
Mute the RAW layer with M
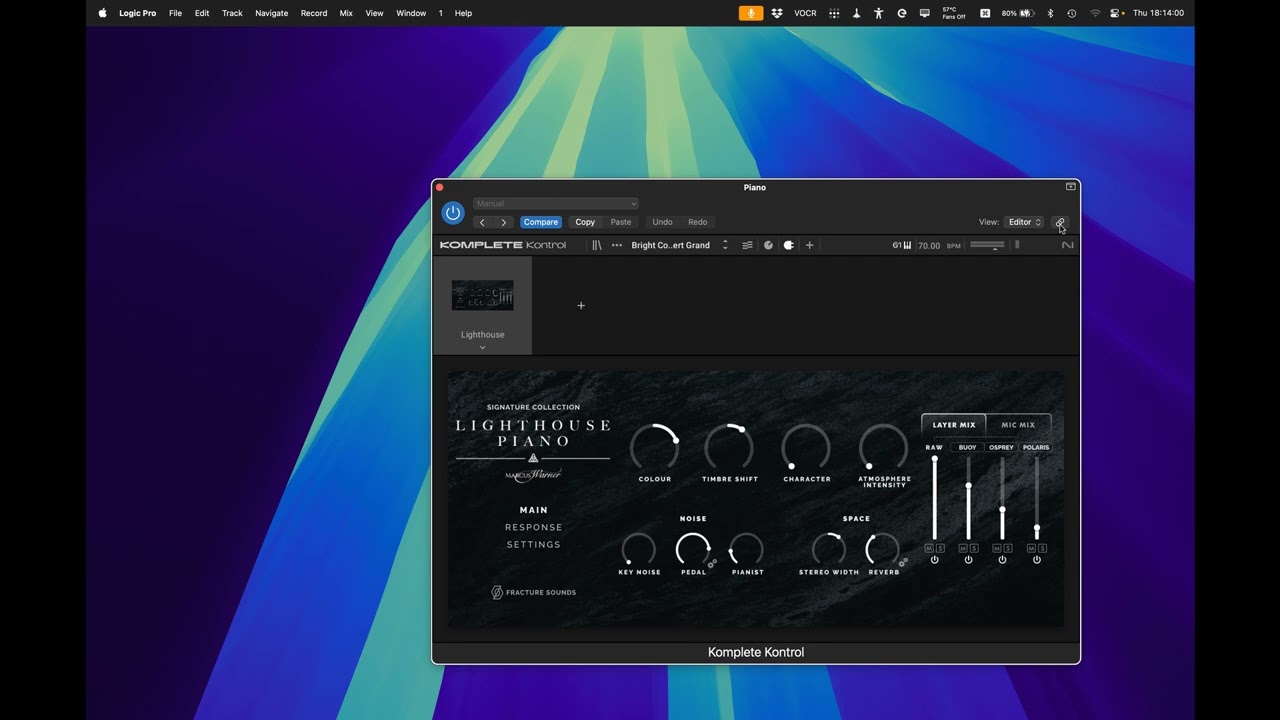click(x=930, y=548)
